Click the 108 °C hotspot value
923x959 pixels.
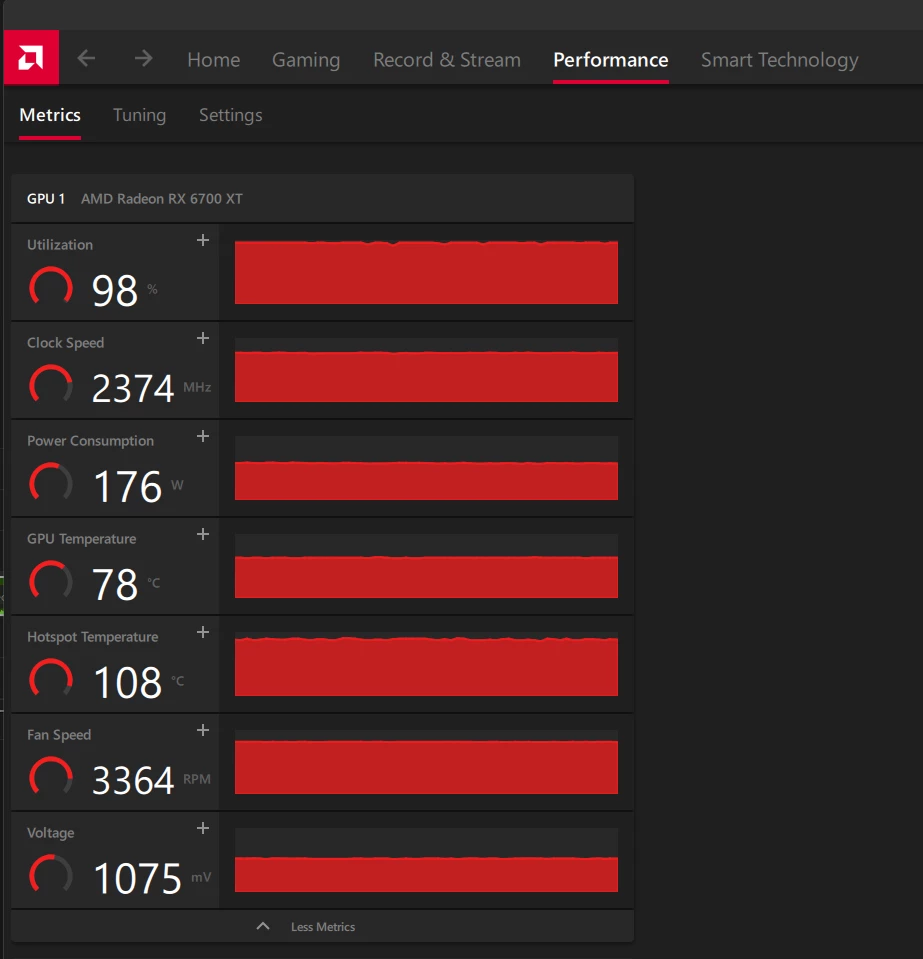coord(139,682)
